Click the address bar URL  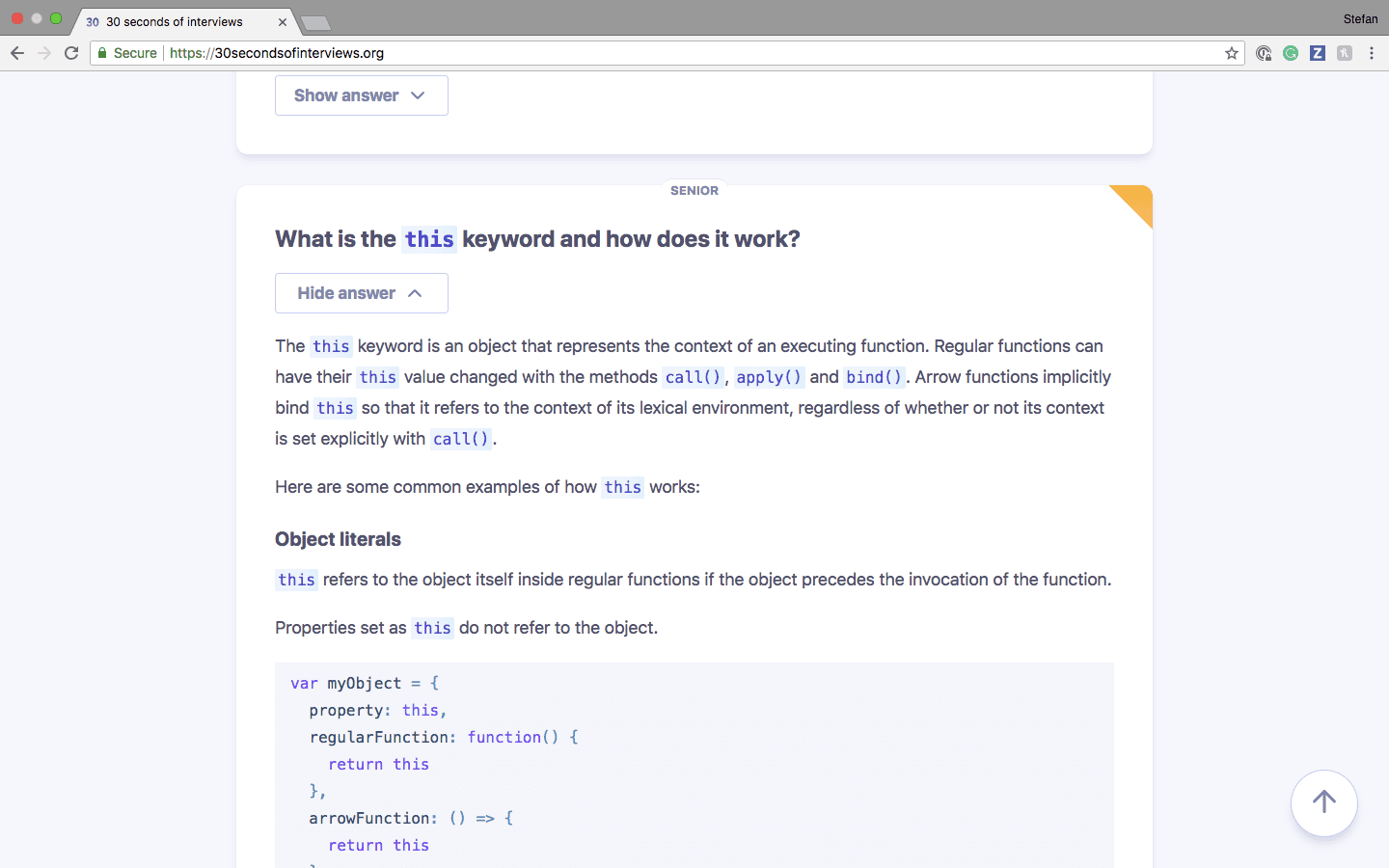coord(277,53)
